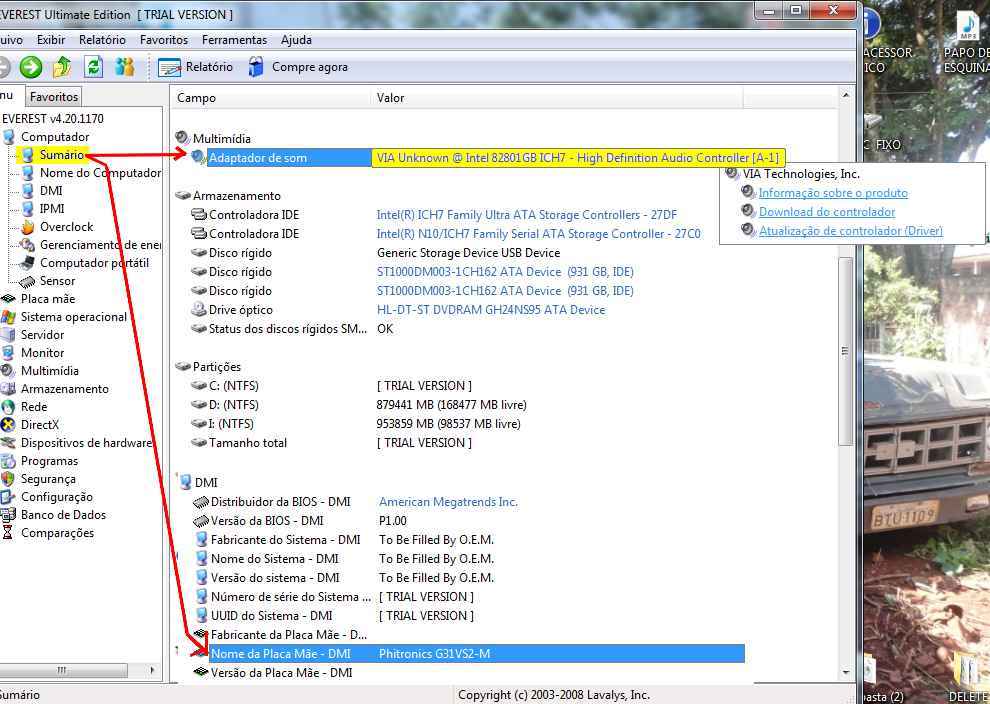This screenshot has height=704, width=990.
Task: Click the Dispositivos de hardware icon
Action: click(x=8, y=443)
